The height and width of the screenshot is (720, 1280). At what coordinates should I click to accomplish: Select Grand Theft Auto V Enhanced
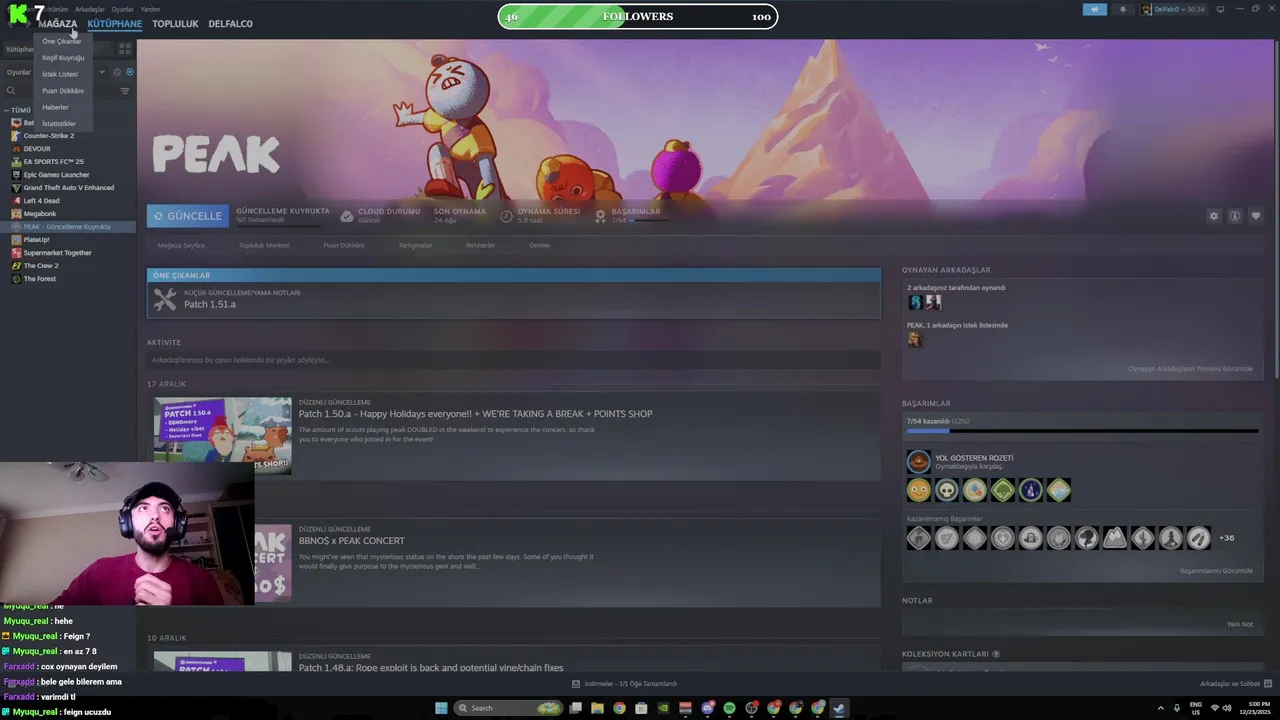[x=69, y=188]
